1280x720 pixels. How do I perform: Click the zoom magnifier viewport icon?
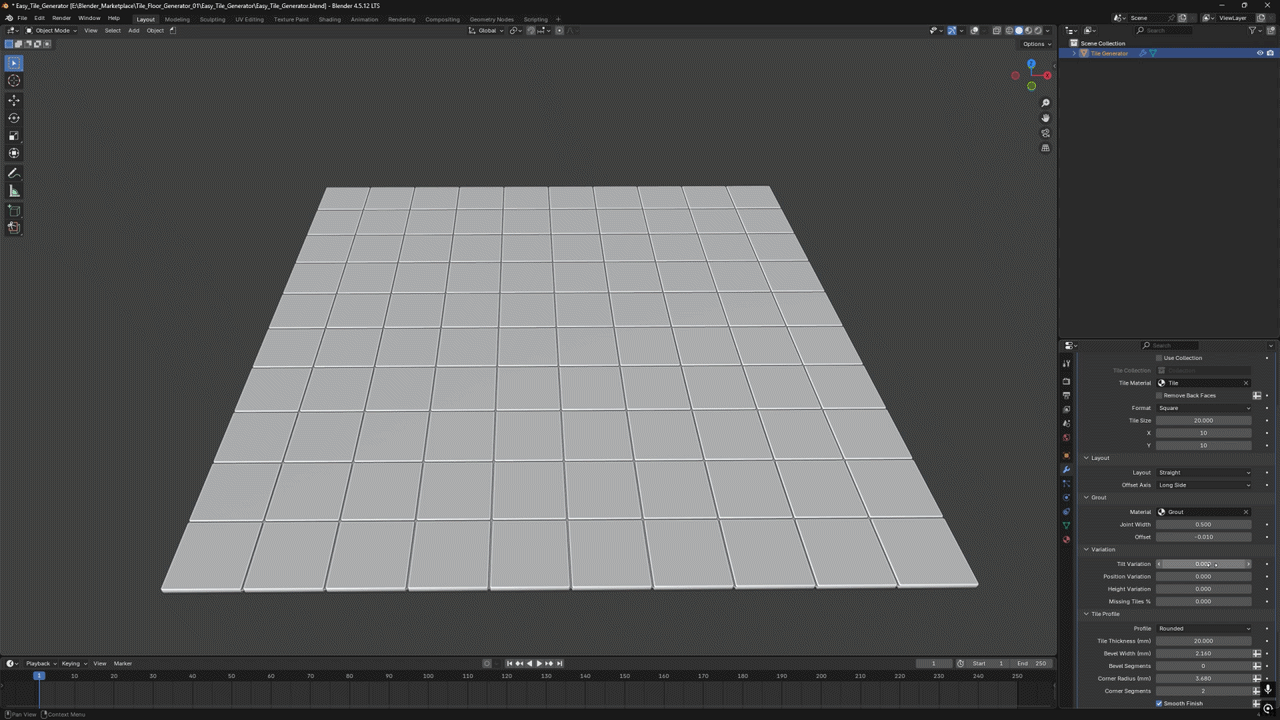1045,103
